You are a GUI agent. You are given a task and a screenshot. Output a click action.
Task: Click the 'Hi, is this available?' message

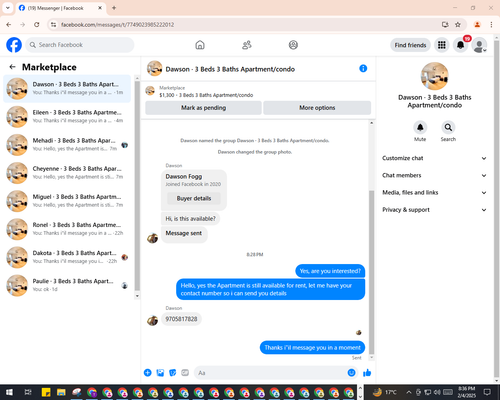coord(190,219)
